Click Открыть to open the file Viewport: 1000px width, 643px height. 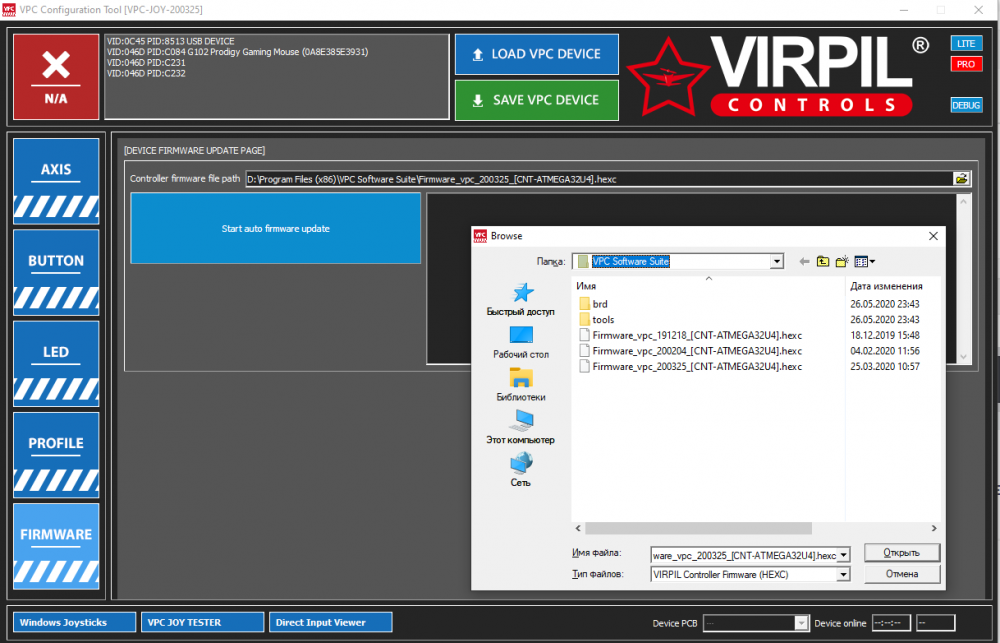(902, 552)
